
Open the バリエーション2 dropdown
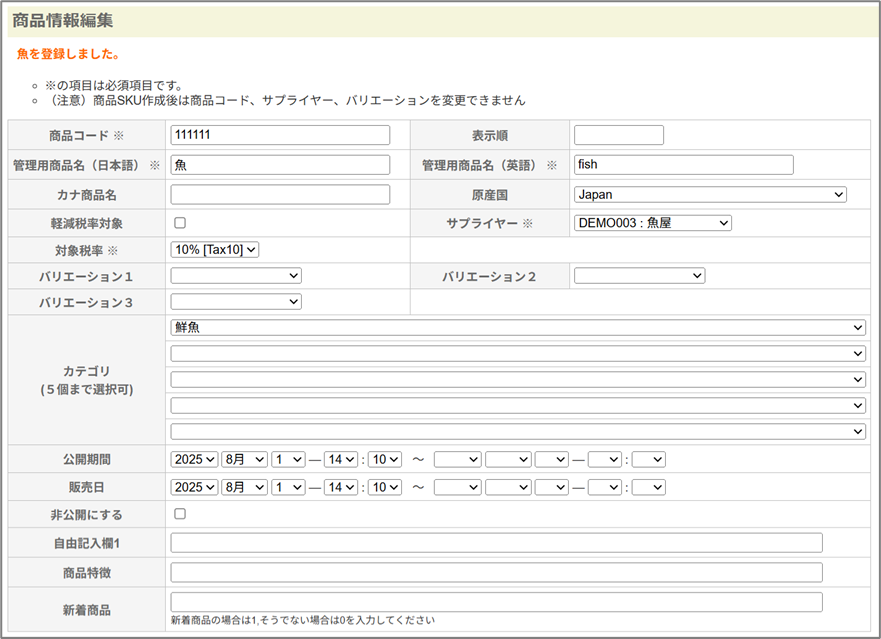639,276
